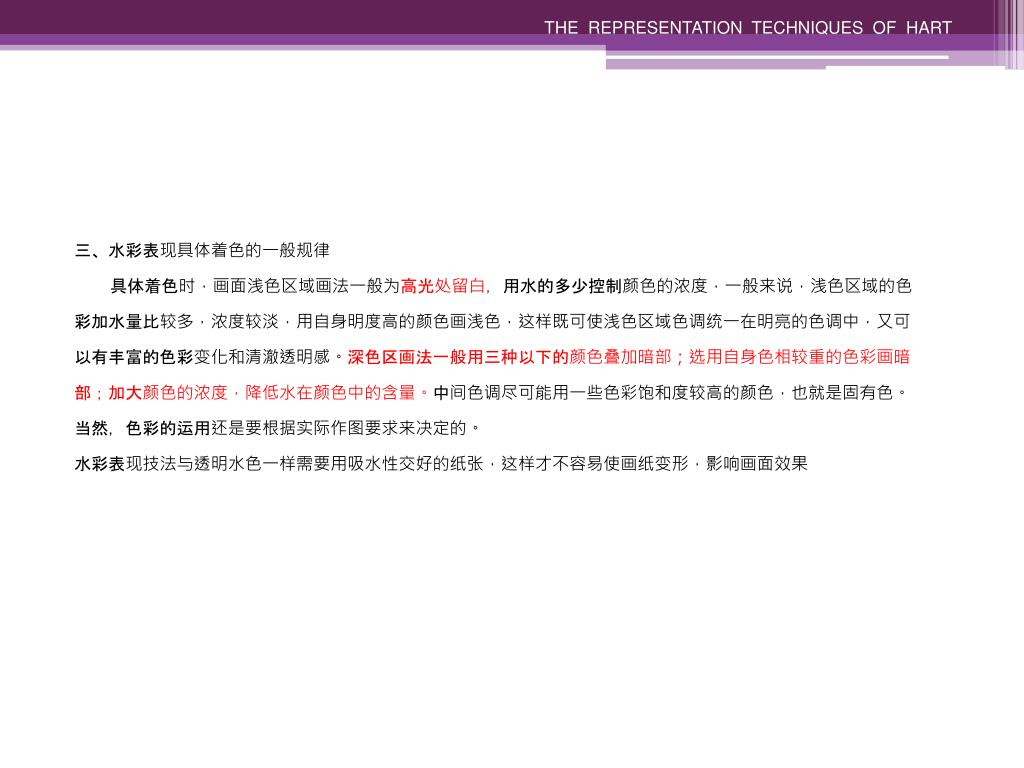Click the bold text '以有丰富的色彩'
Screen dimensions: 1024x768
coord(134,357)
